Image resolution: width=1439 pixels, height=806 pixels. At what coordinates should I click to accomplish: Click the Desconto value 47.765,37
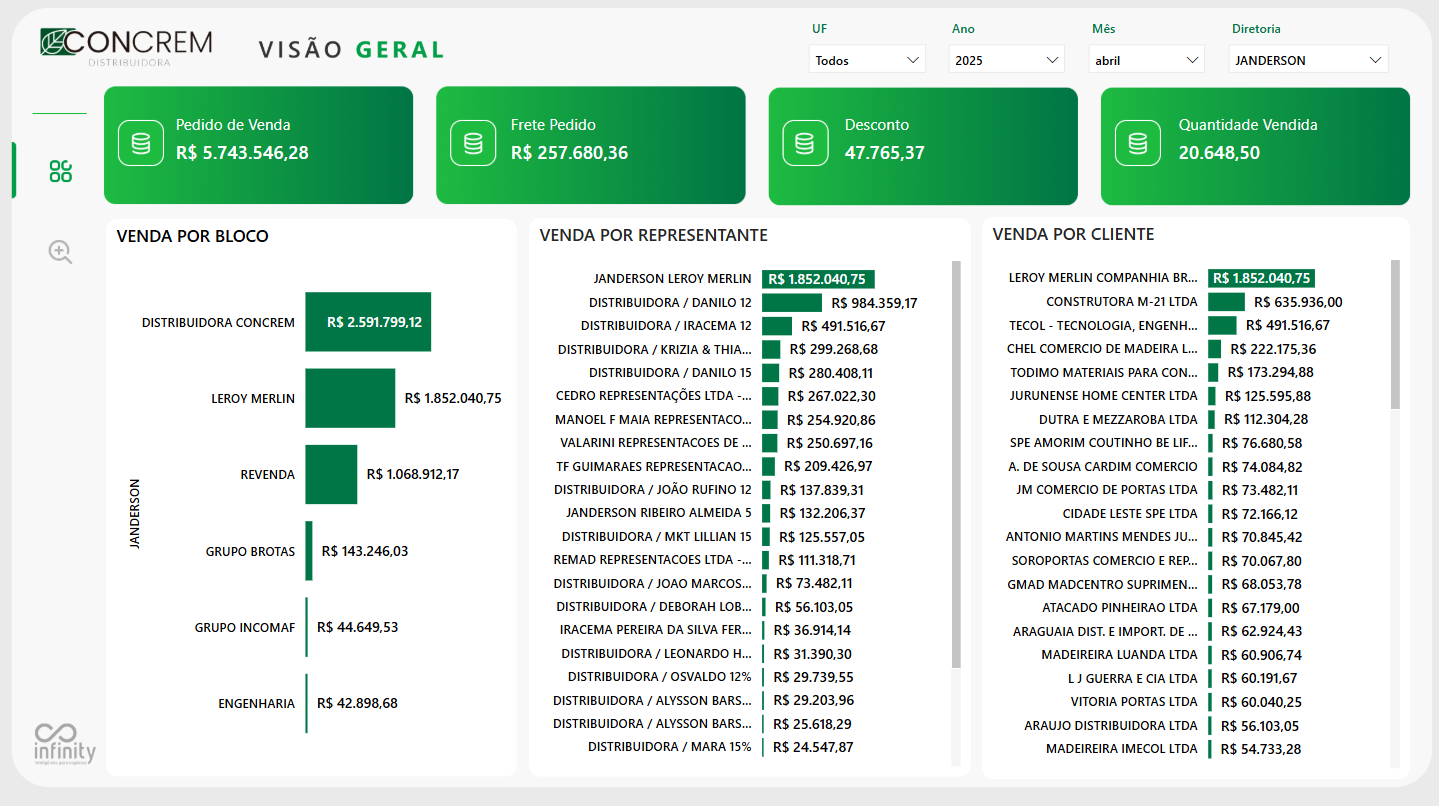[885, 153]
